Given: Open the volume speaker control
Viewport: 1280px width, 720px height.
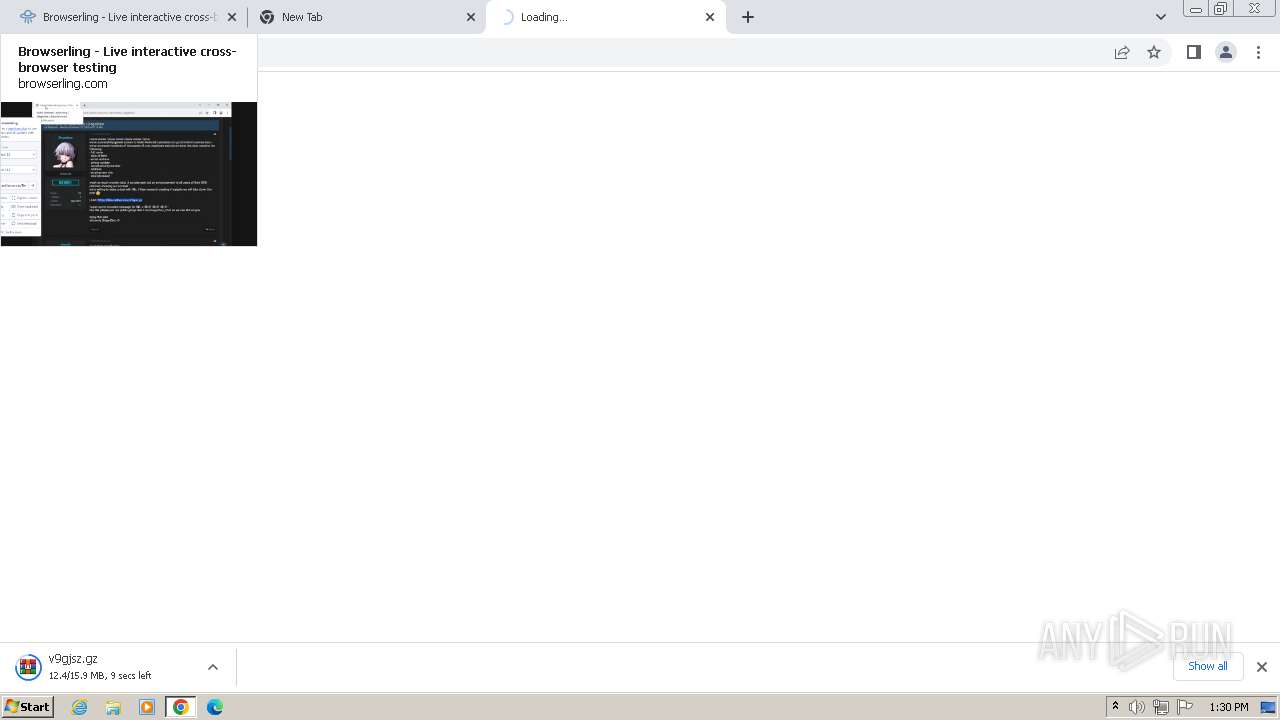Looking at the screenshot, I should (1137, 707).
